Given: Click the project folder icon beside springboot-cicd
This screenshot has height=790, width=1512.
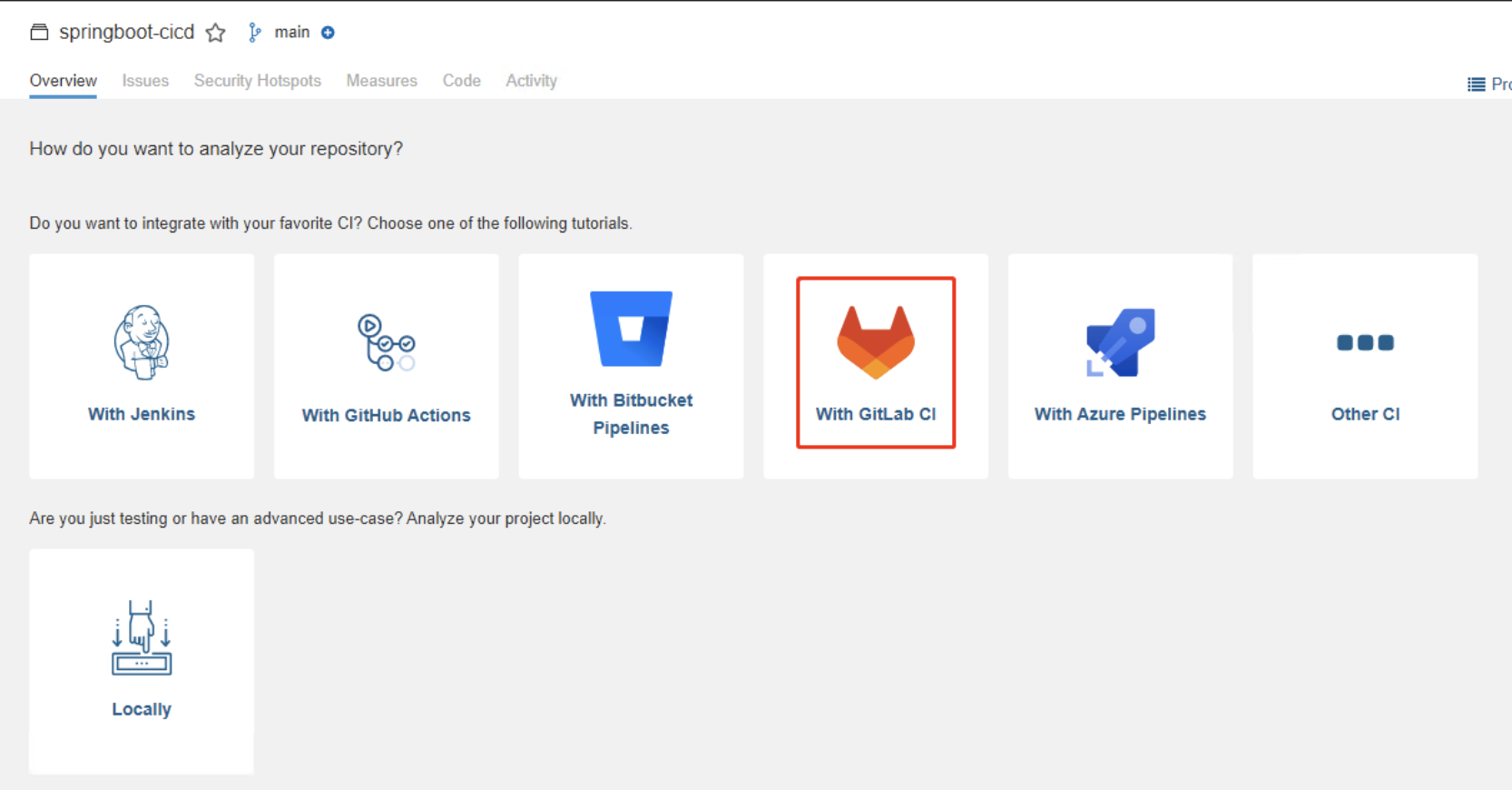Looking at the screenshot, I should tap(39, 33).
